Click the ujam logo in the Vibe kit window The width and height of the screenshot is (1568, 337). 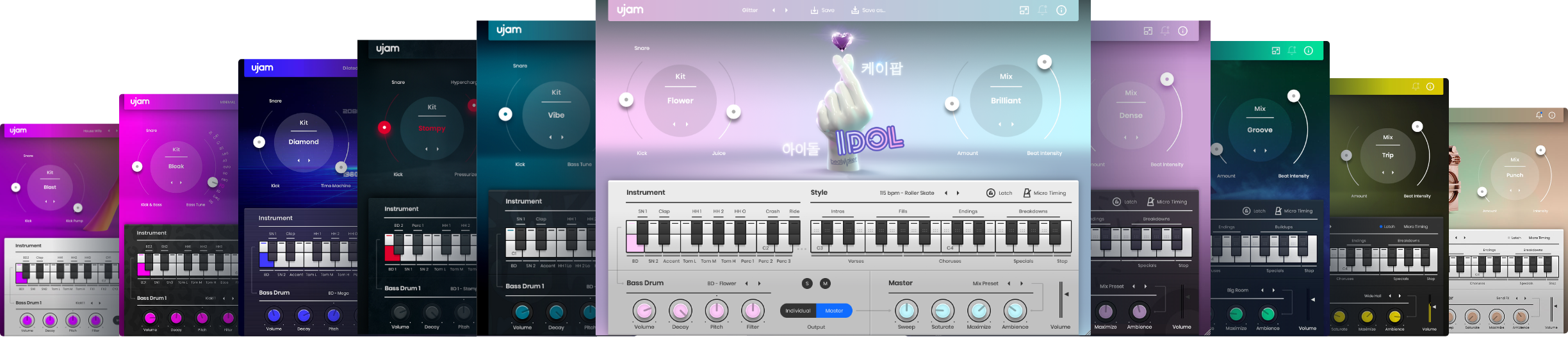coord(509,29)
